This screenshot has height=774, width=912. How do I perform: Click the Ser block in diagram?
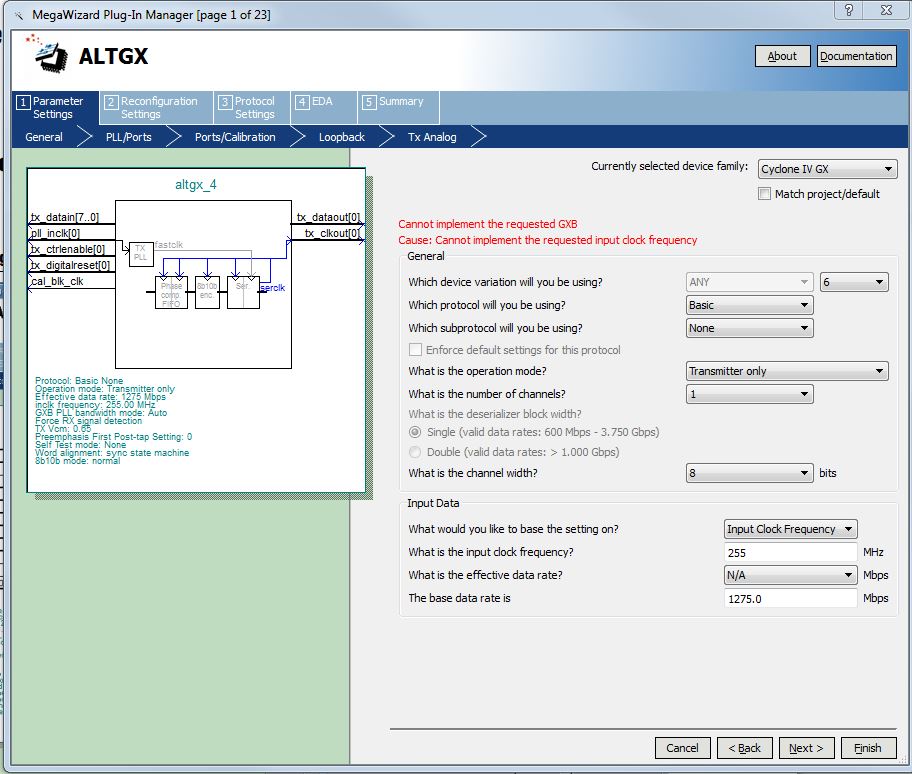pos(243,293)
